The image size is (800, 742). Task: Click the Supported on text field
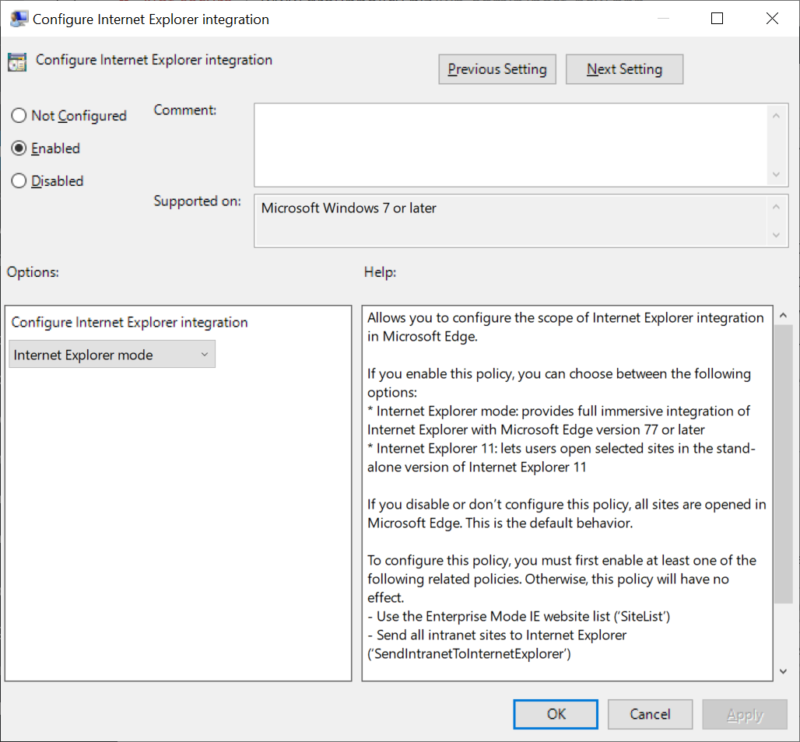click(510, 220)
